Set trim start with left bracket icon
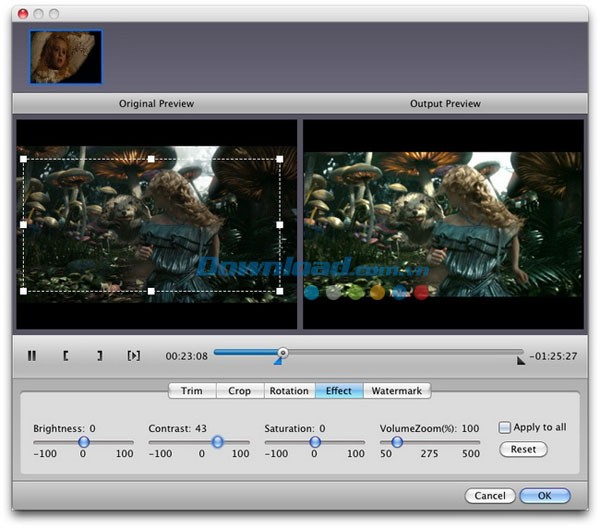The height and width of the screenshot is (528, 600). click(66, 356)
